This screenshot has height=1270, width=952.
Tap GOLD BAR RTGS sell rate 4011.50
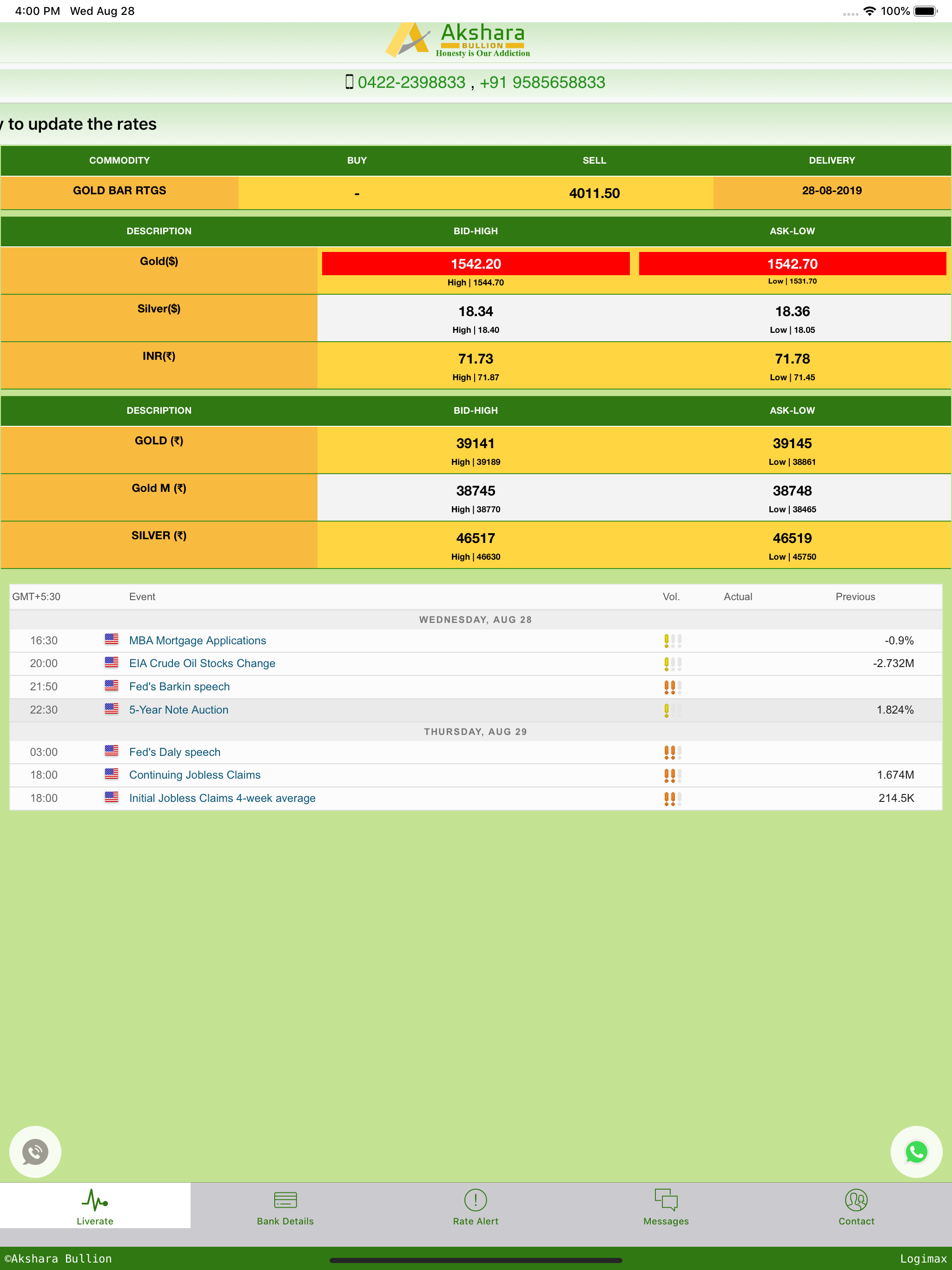pos(594,193)
